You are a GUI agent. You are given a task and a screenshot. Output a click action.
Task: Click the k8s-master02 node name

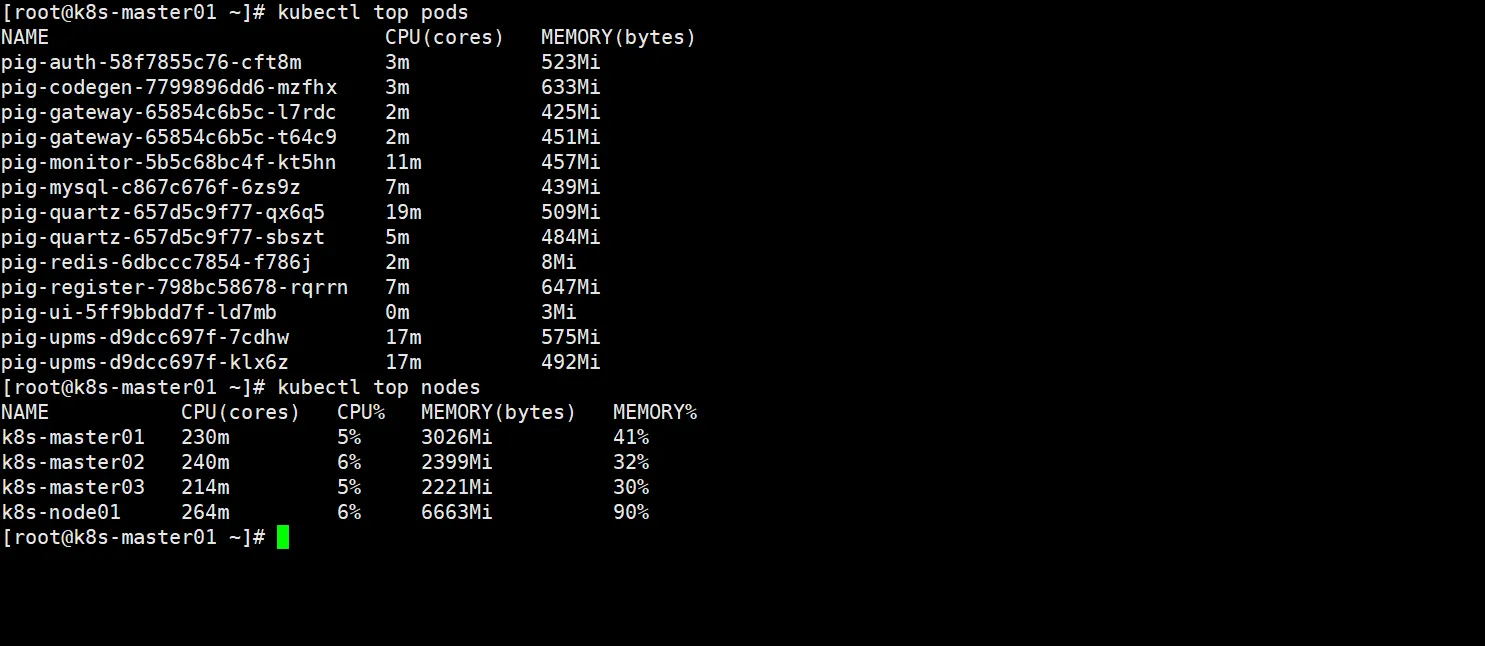[73, 463]
